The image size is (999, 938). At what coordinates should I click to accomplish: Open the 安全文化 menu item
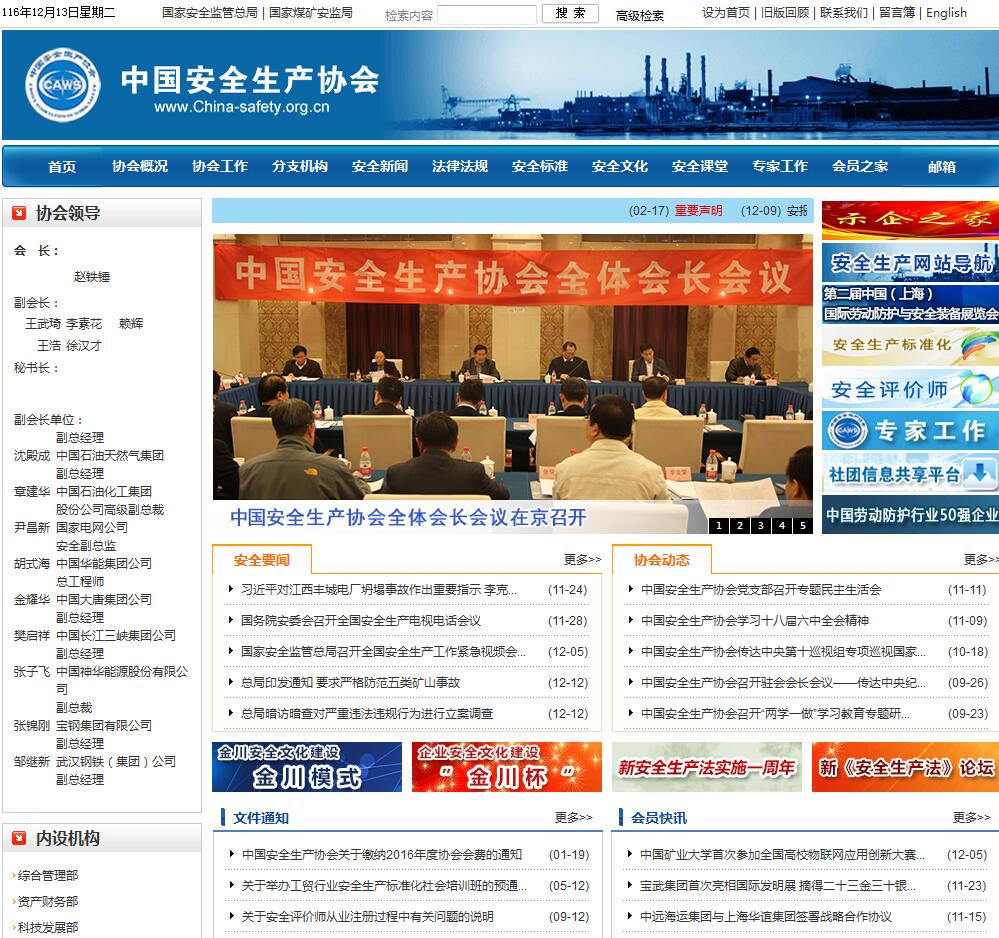coord(620,166)
